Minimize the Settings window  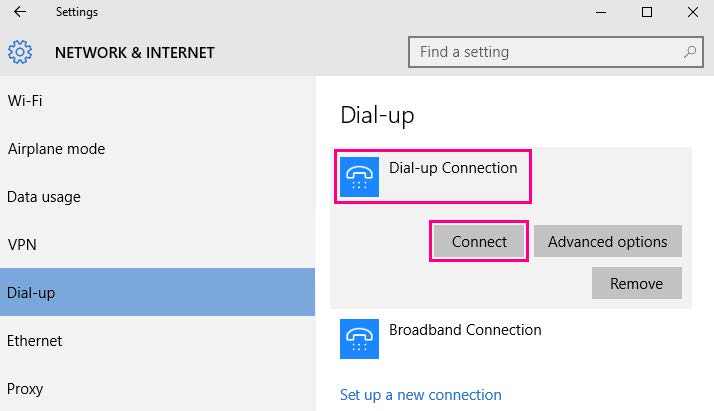click(x=601, y=12)
